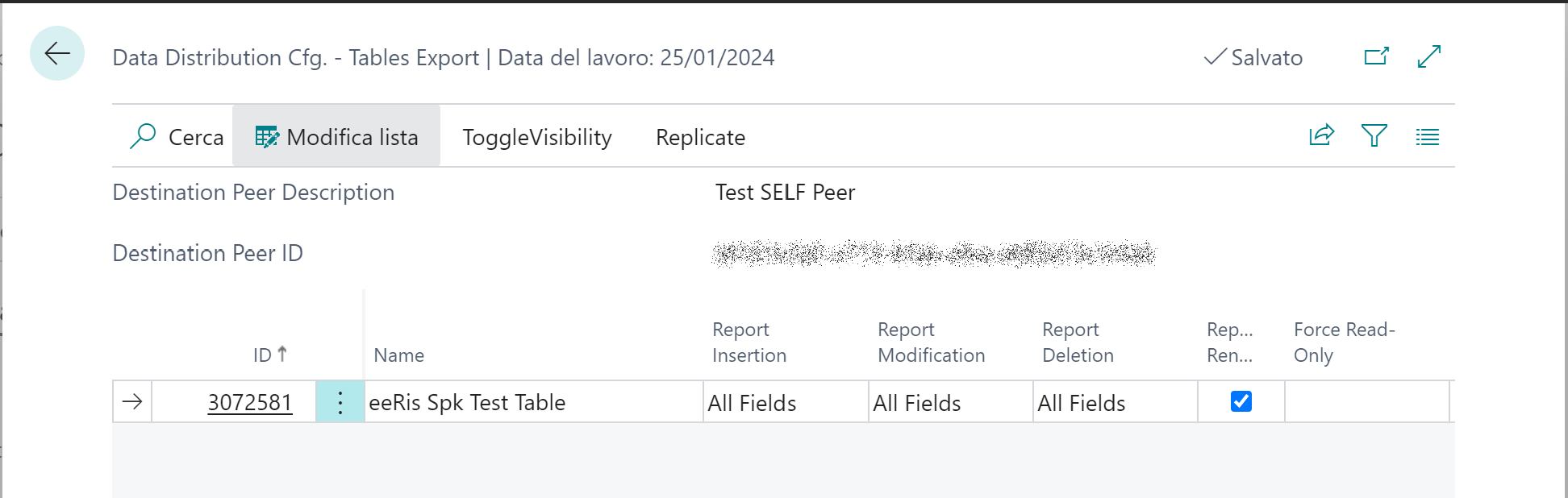The width and height of the screenshot is (1568, 498).
Task: Click ToggleVisibility action
Action: tap(537, 137)
